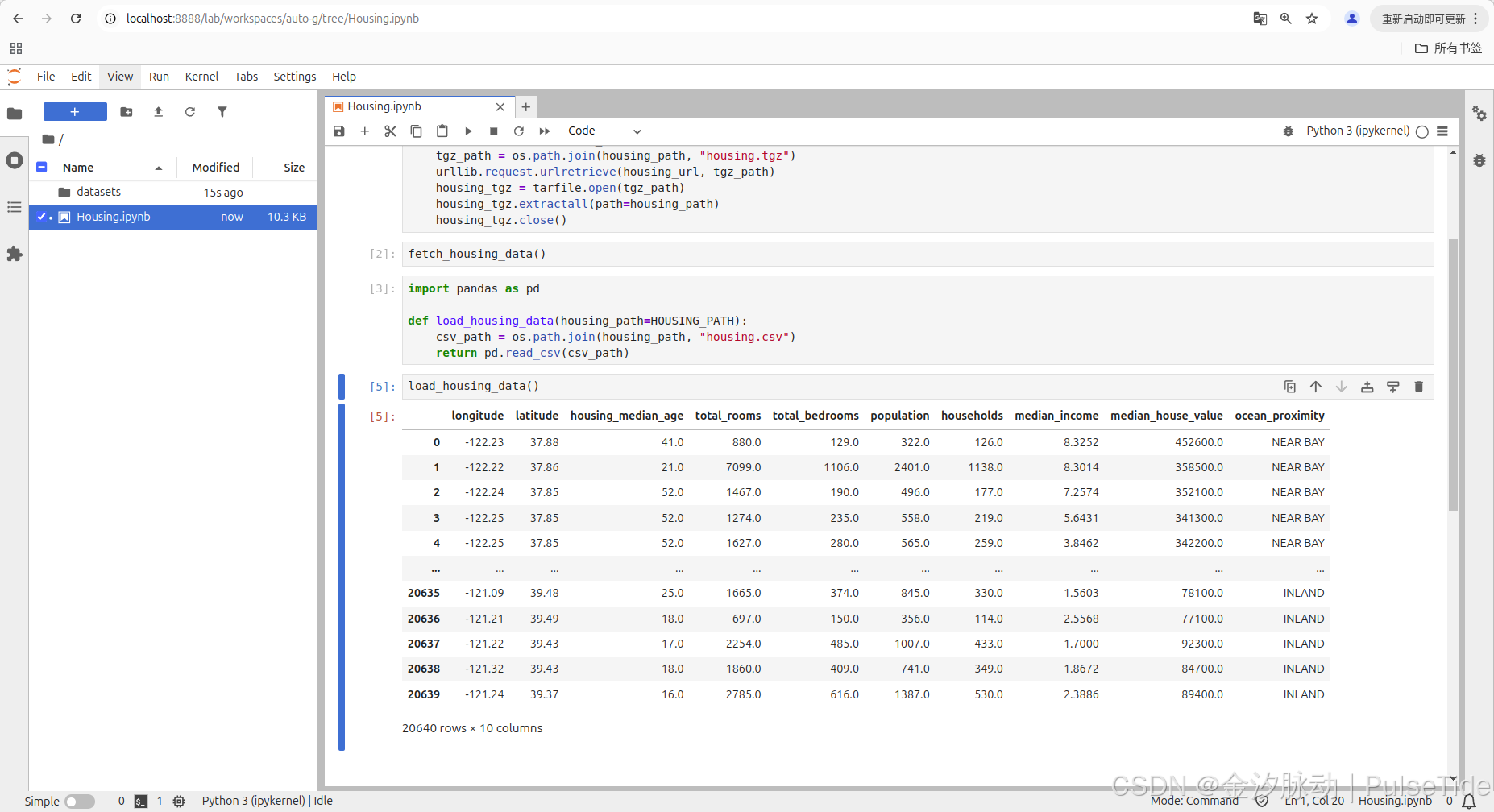Reload the page in the browser
Image resolution: width=1494 pixels, height=812 pixels.
pyautogui.click(x=76, y=18)
